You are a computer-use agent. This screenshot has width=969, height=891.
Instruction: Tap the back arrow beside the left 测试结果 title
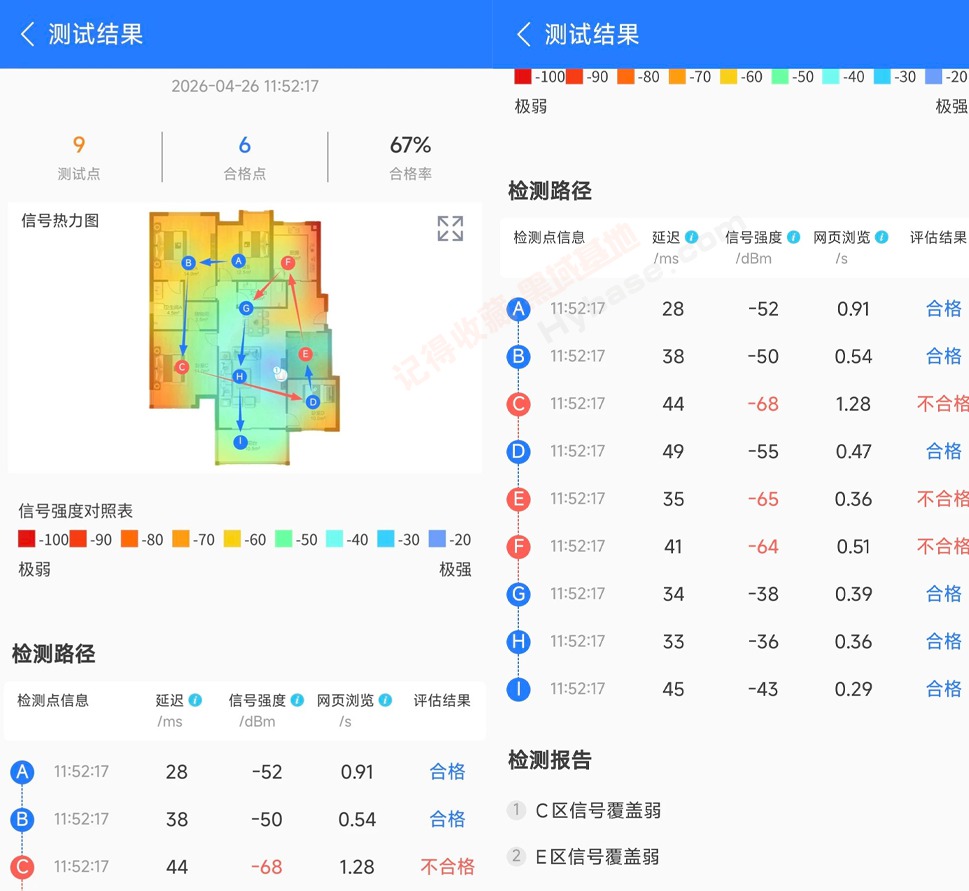coord(27,34)
